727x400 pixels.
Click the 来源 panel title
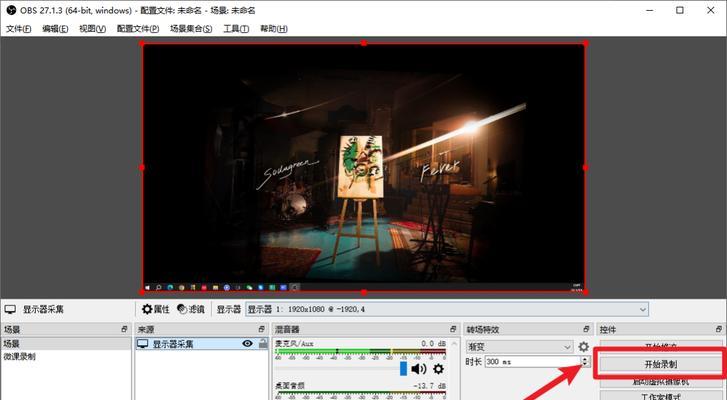click(x=146, y=330)
